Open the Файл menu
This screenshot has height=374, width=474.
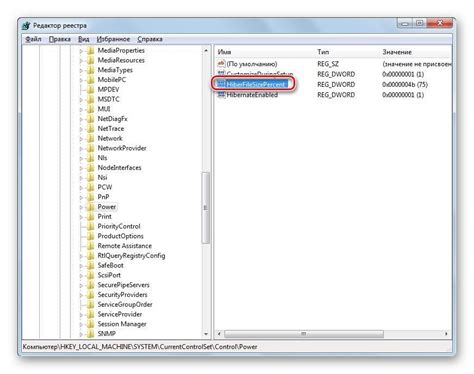(x=33, y=39)
